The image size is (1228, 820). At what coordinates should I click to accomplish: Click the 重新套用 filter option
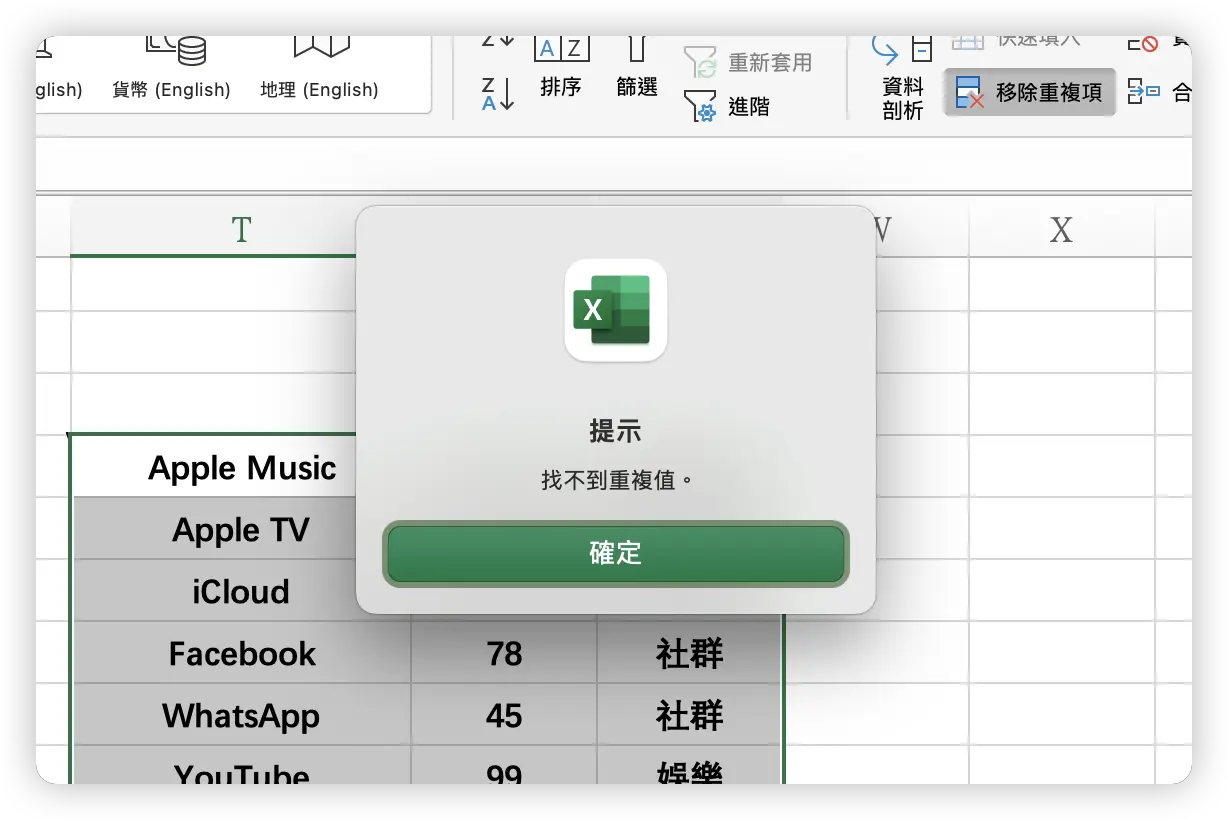click(x=748, y=62)
